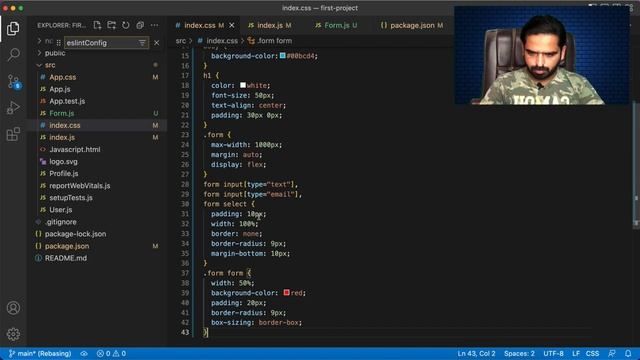This screenshot has height=360, width=640.
Task: Click line number 23 in the gutter
Action: coord(185,135)
